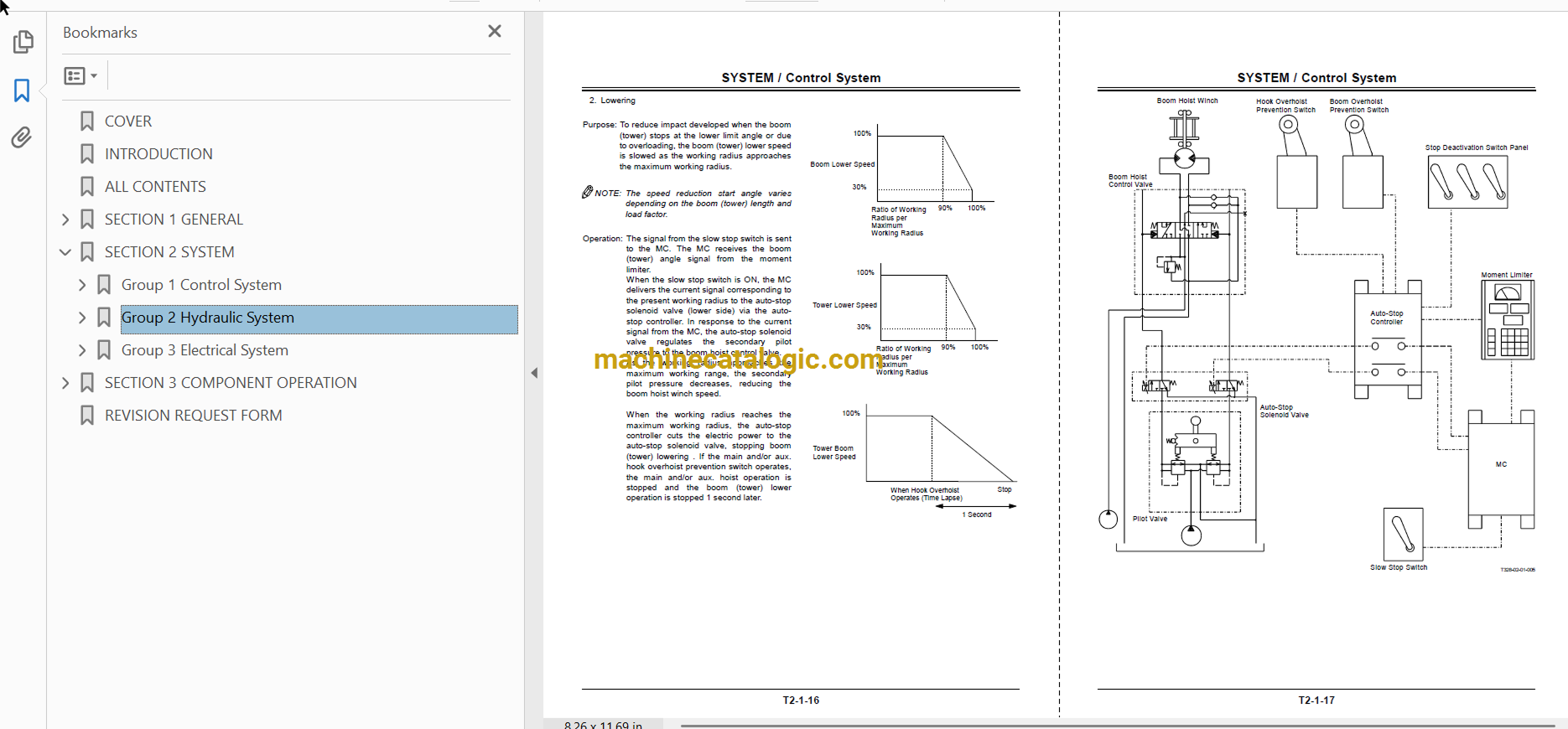Open the INTRODUCTION bookmark
Viewport: 1568px width, 729px height.
pyautogui.click(x=158, y=154)
